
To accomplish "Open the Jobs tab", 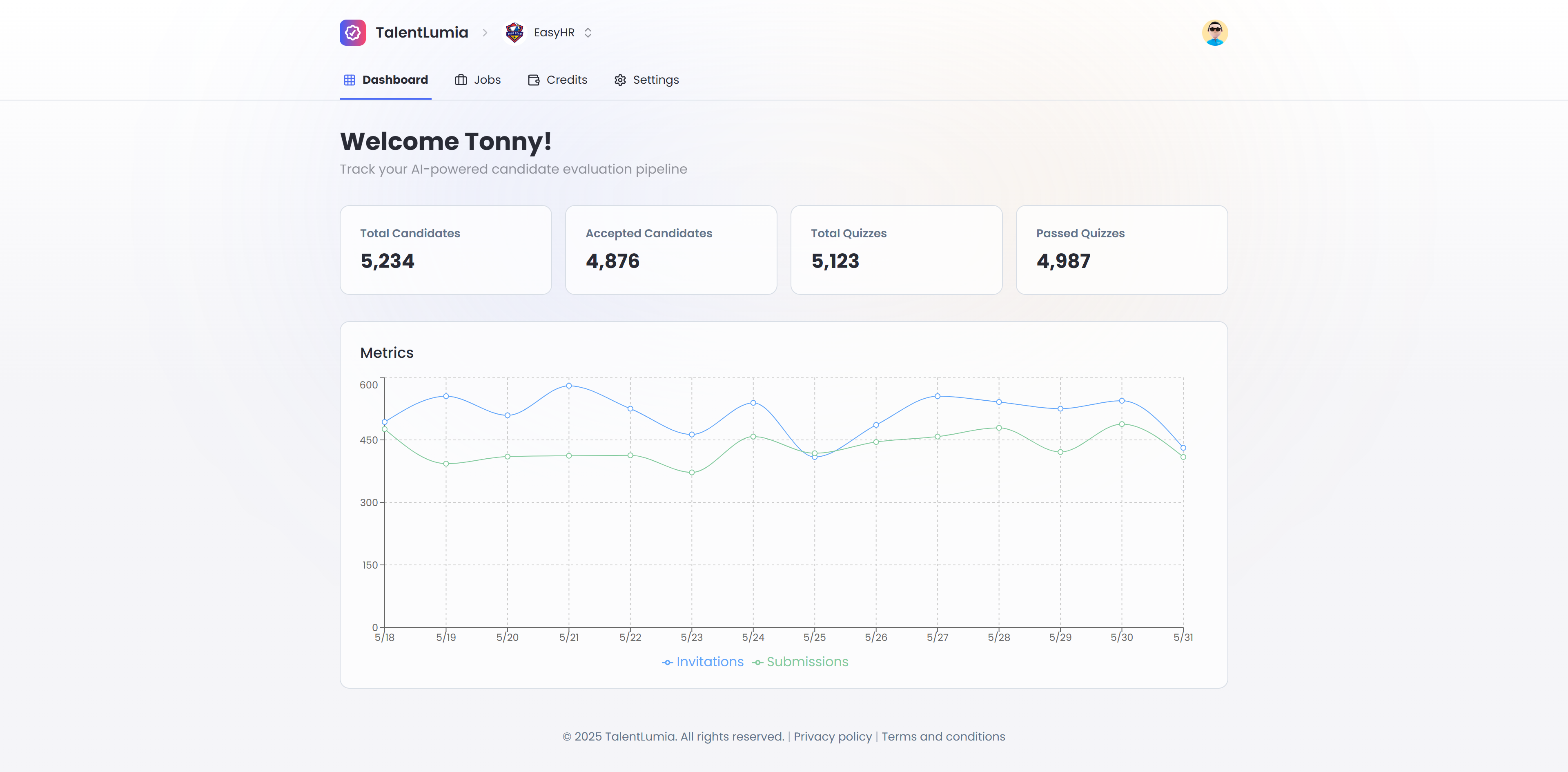I will click(x=478, y=80).
